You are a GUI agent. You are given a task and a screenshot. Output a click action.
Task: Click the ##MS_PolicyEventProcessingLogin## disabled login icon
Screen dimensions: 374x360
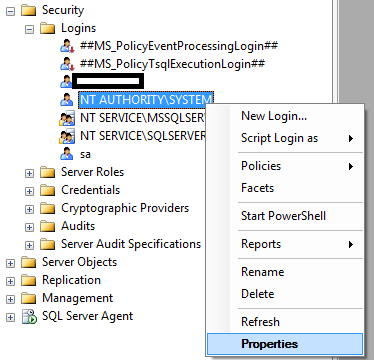67,46
